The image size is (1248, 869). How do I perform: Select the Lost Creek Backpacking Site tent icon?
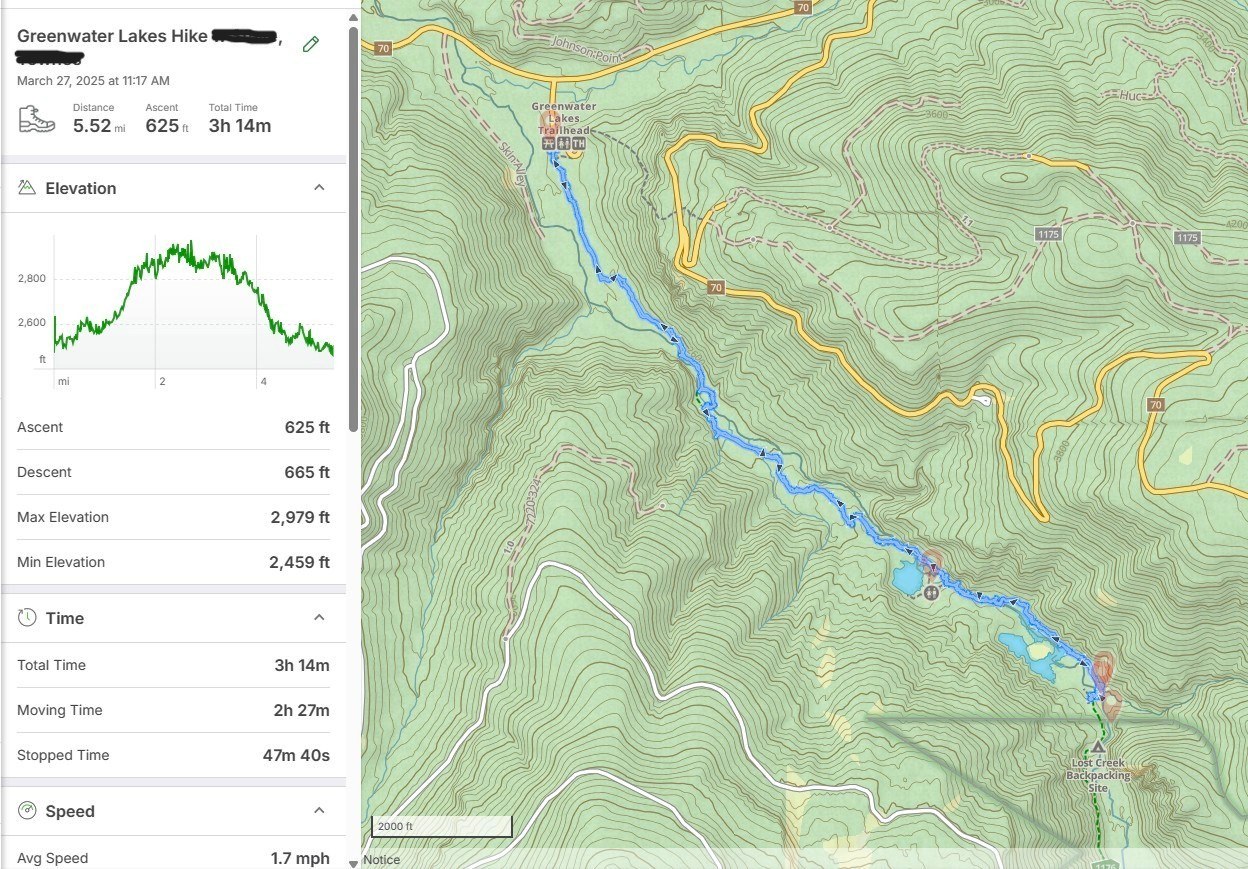point(1098,746)
